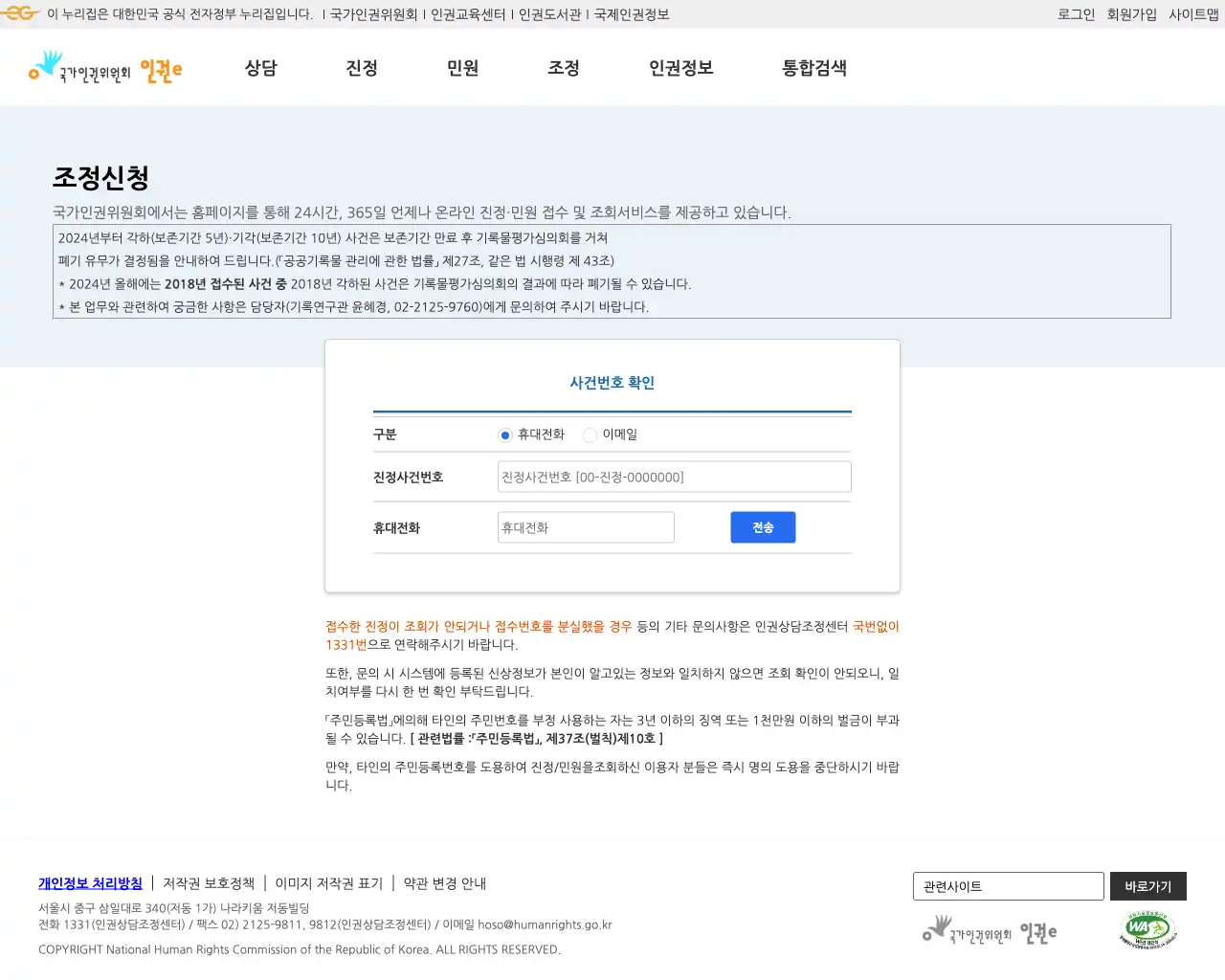The image size is (1225, 980).
Task: Open the 관련사이트 related sites dropdown
Action: [x=1008, y=886]
